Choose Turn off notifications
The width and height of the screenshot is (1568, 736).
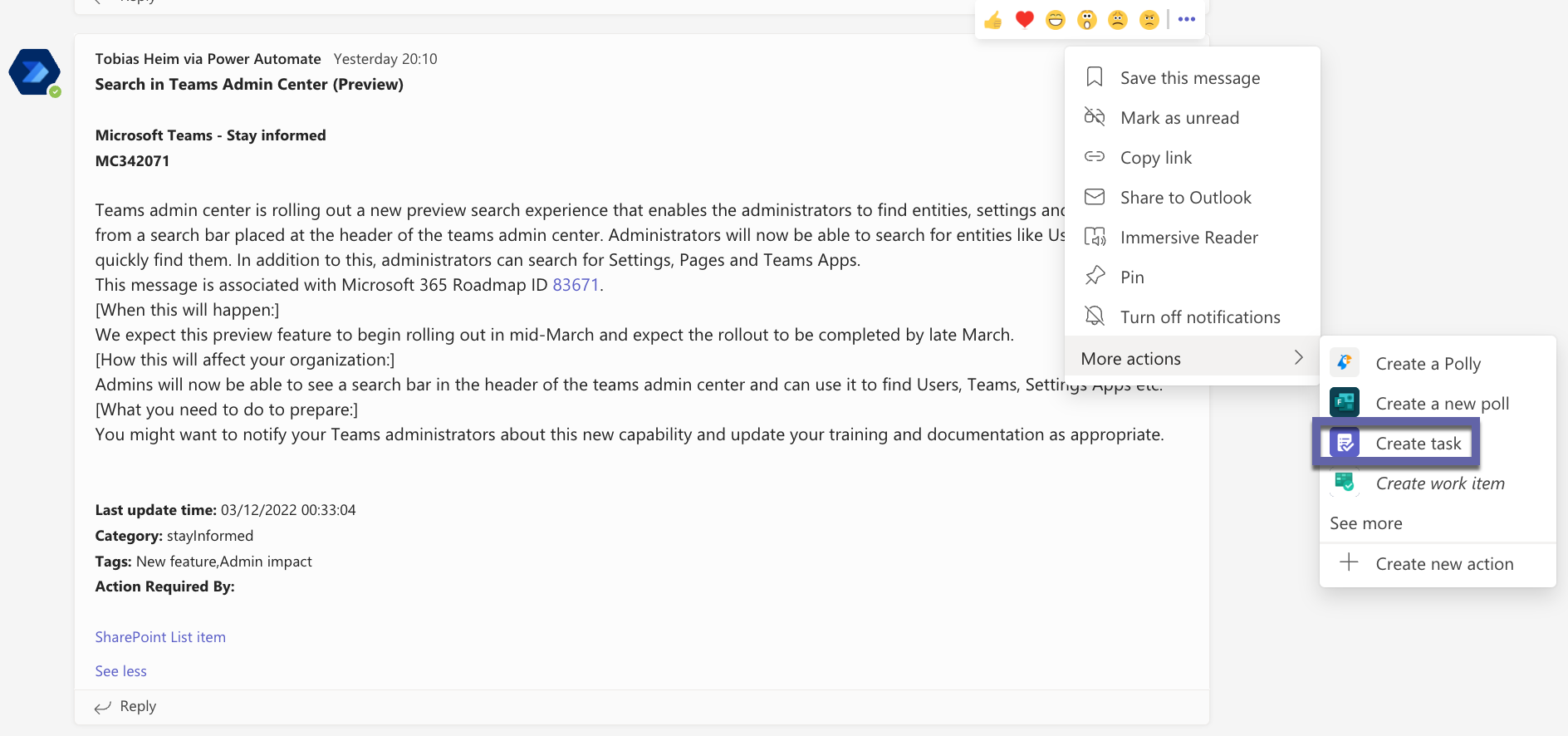tap(1192, 316)
